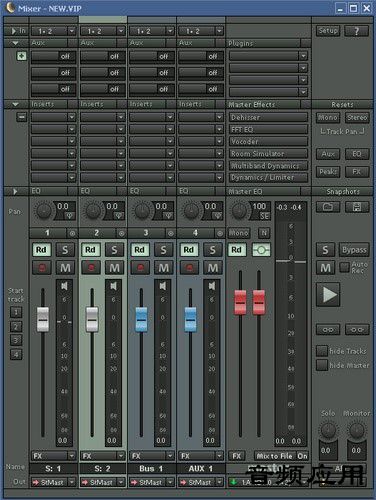Toggle master Mono button
Image resolution: width=376 pixels, height=500 pixels.
tap(238, 233)
